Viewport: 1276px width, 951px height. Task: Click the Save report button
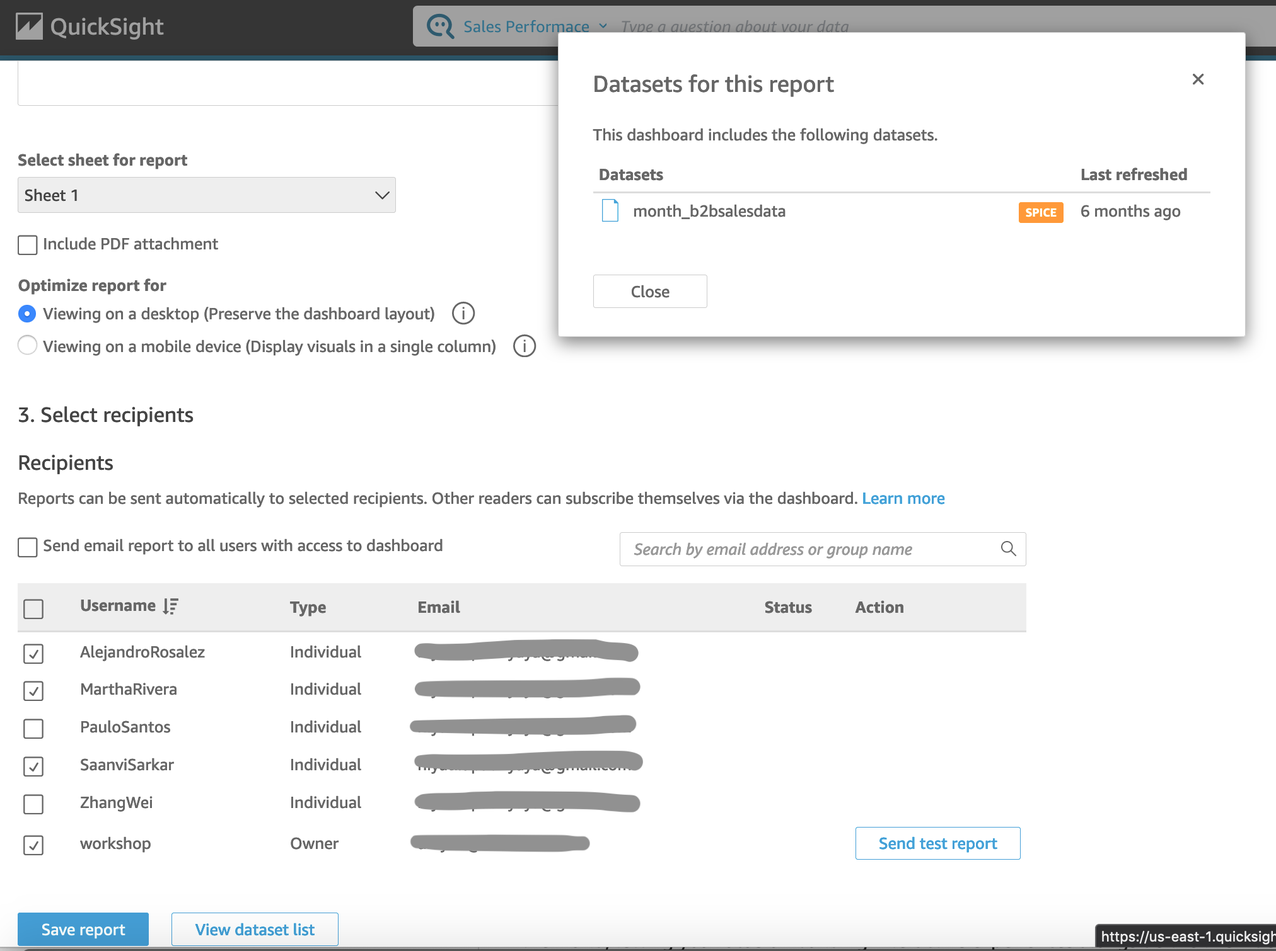(83, 929)
